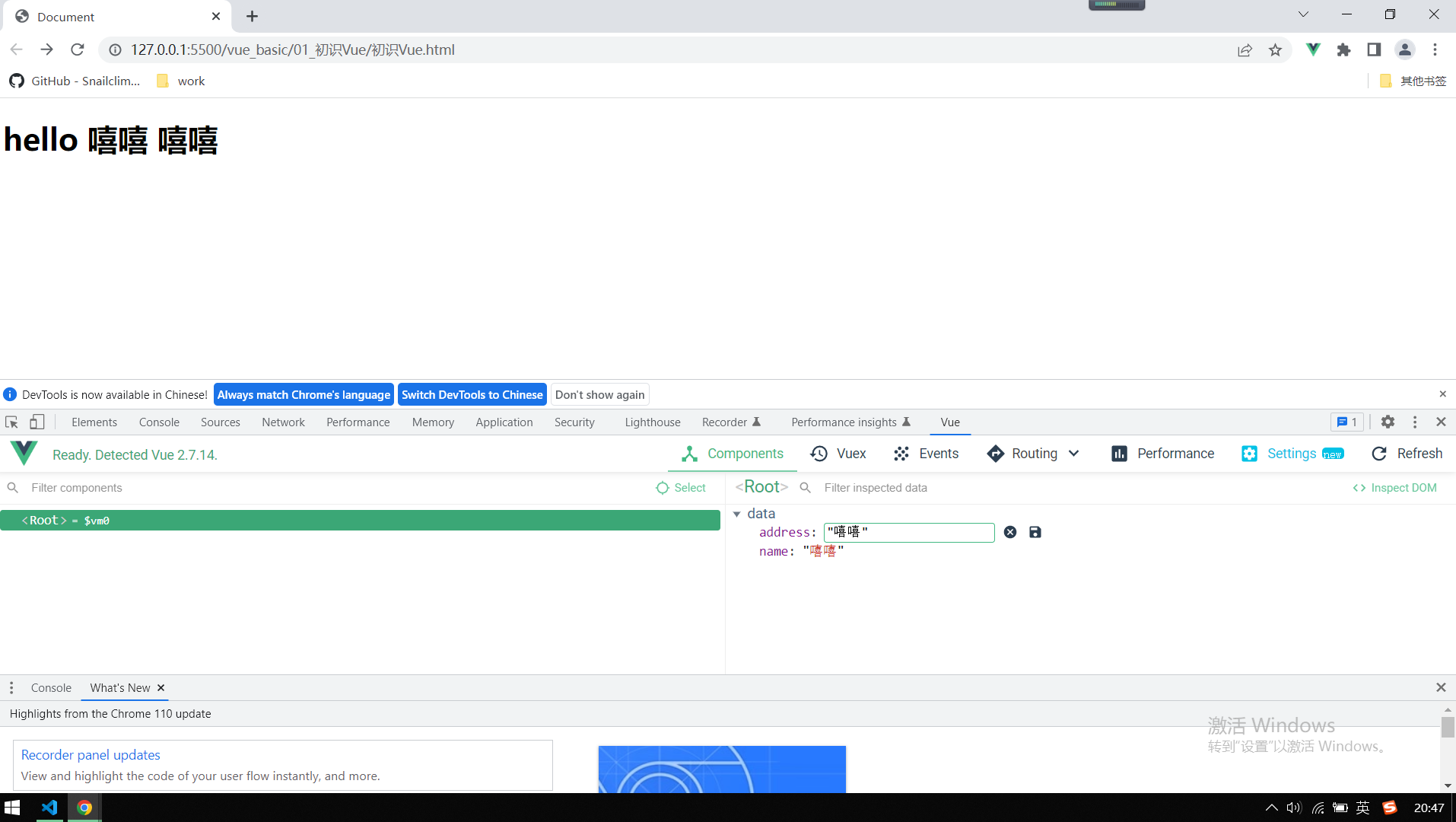
Task: Dismiss the DevTools language info bar
Action: pos(1442,394)
